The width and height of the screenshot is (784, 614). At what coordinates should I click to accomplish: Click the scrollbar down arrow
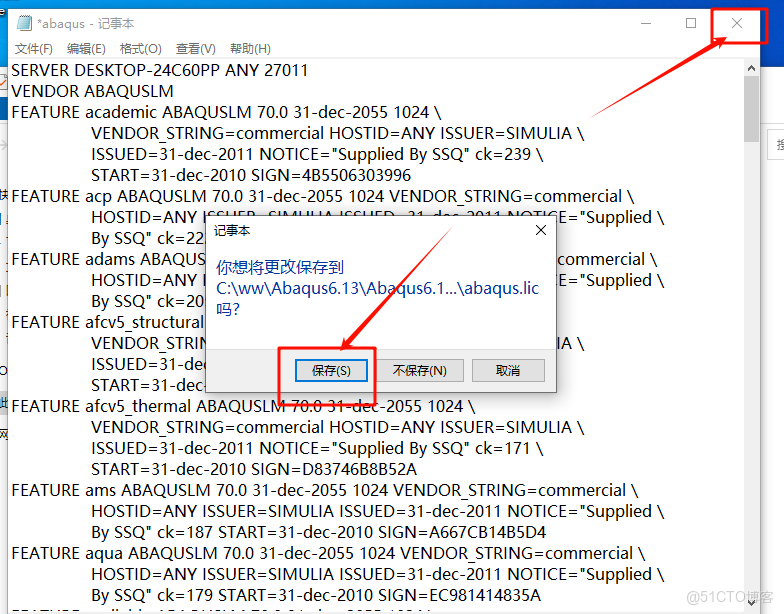751,602
